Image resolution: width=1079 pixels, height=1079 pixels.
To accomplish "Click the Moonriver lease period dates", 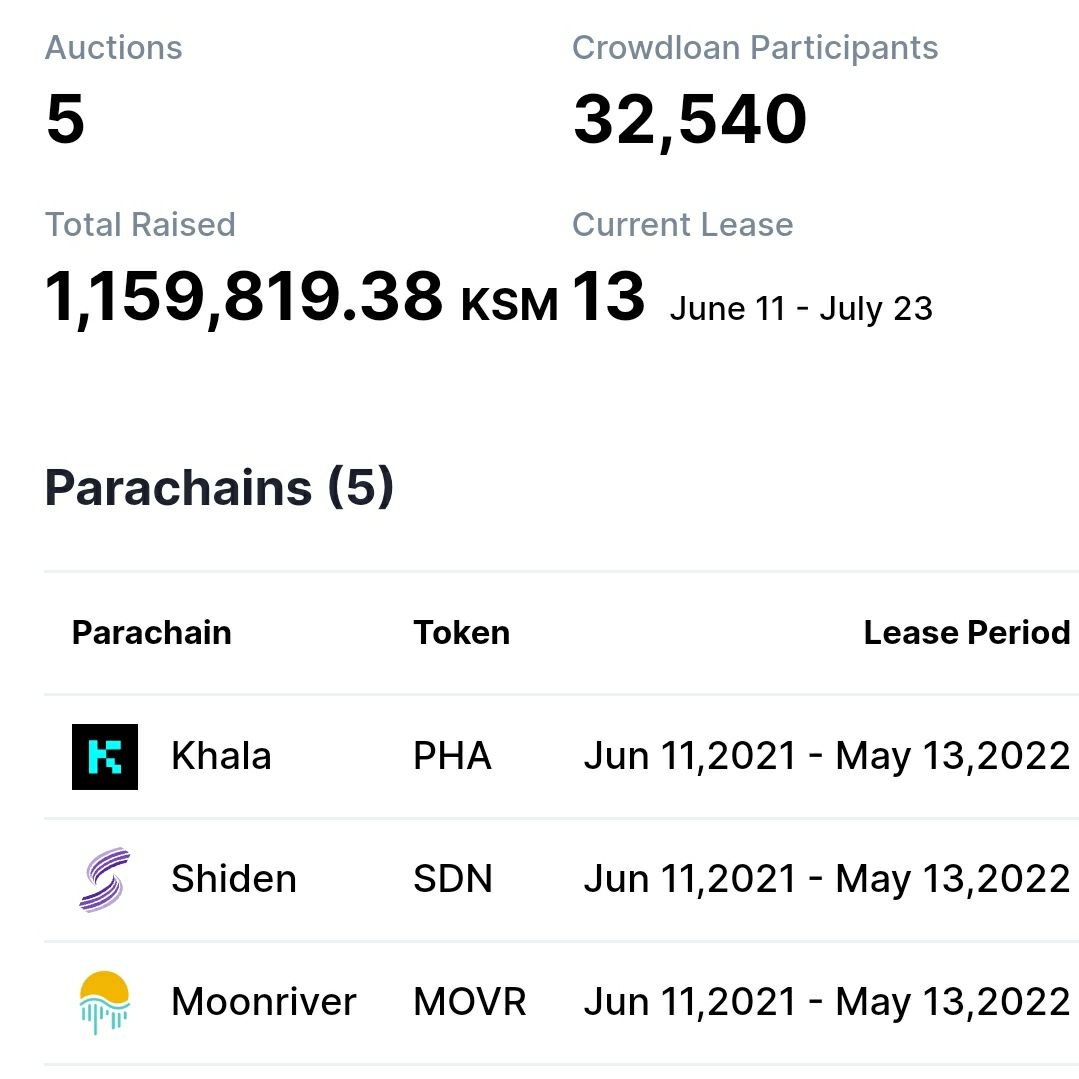I will [x=826, y=1002].
